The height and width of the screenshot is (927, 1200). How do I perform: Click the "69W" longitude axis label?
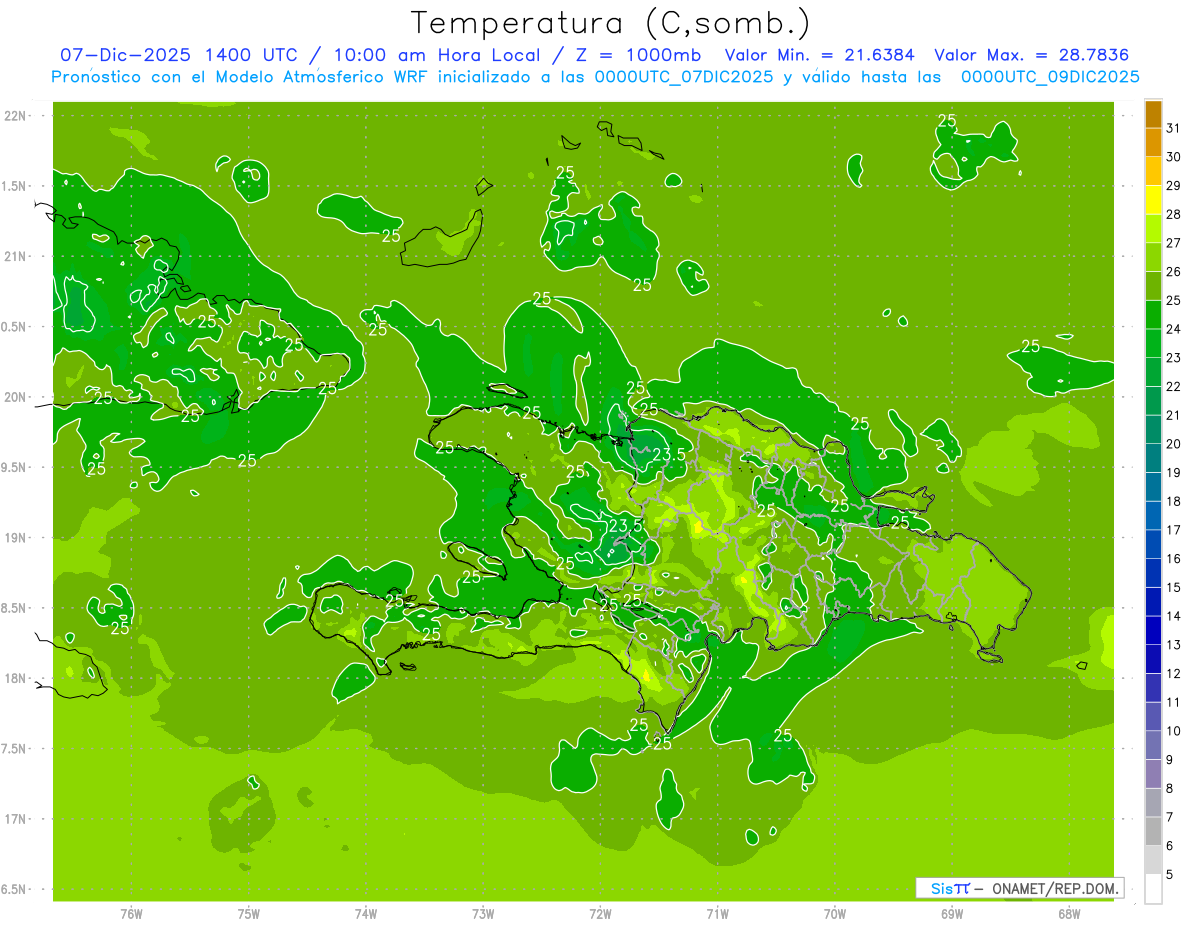pyautogui.click(x=952, y=913)
